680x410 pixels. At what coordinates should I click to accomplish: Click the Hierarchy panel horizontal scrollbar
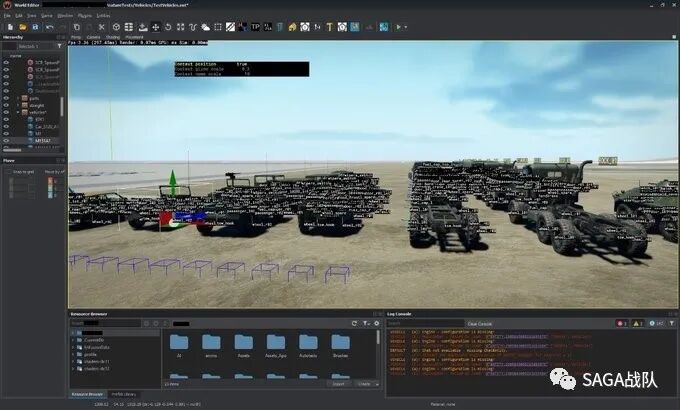pyautogui.click(x=12, y=150)
